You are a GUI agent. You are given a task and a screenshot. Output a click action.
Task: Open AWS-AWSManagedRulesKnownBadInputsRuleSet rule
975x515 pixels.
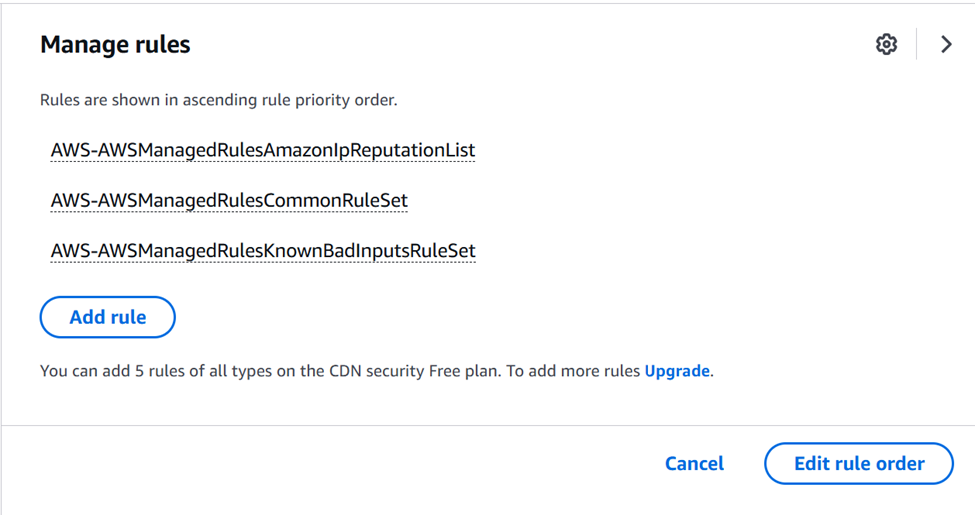[x=263, y=250]
